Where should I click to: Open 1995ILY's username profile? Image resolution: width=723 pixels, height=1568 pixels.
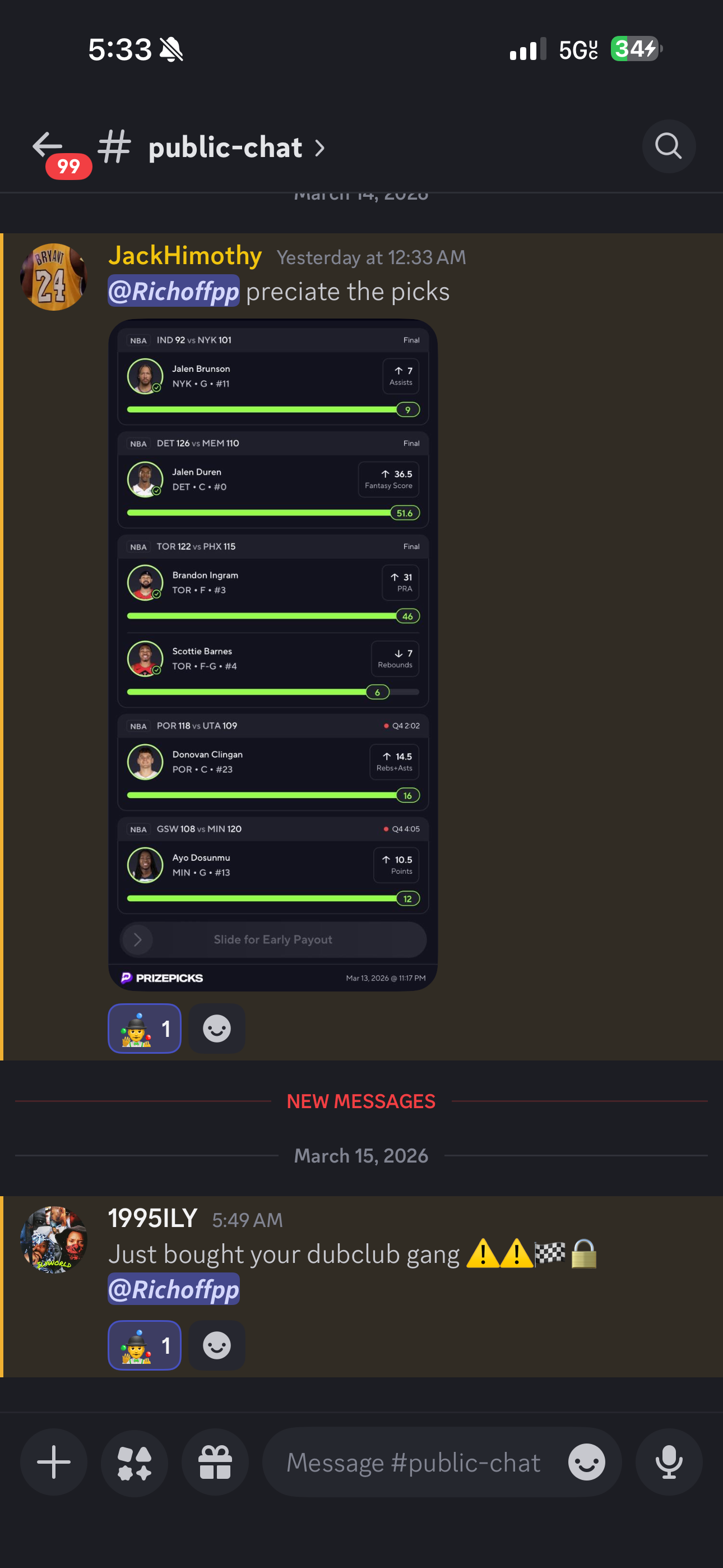[x=153, y=1218]
